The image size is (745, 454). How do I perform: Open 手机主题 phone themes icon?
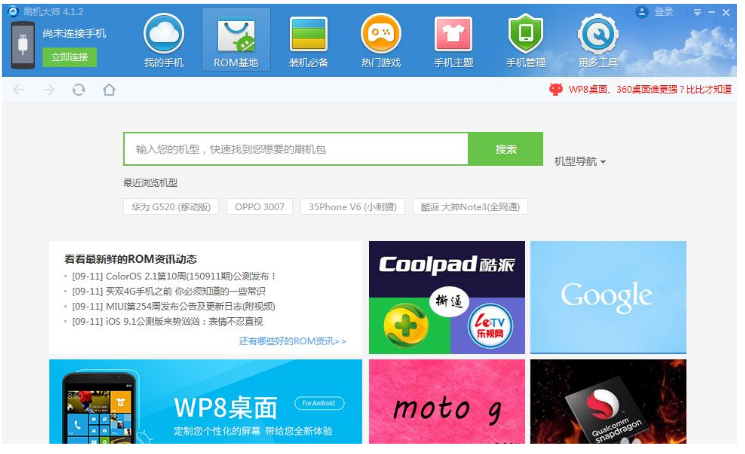453,40
